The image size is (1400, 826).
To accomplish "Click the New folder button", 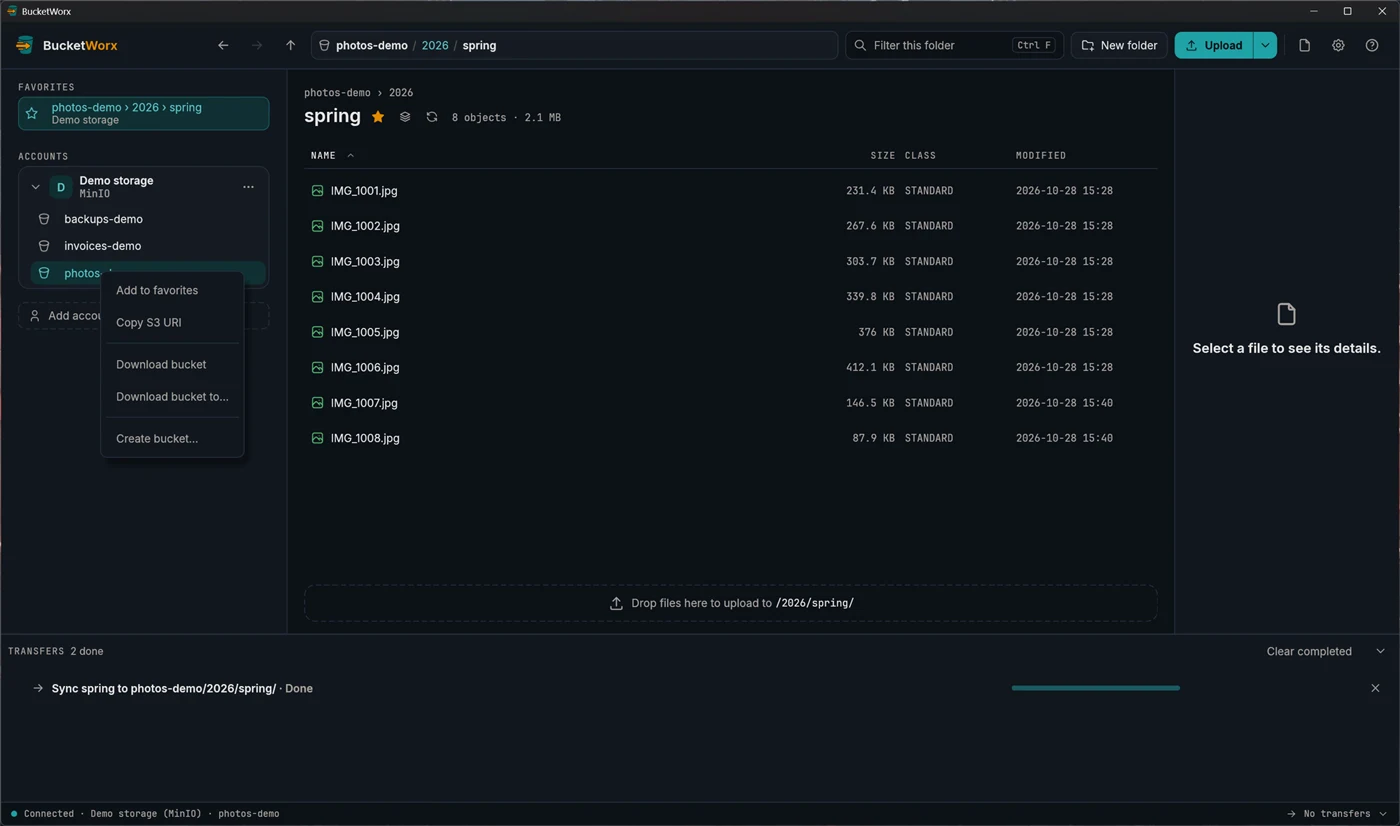I will [1119, 45].
